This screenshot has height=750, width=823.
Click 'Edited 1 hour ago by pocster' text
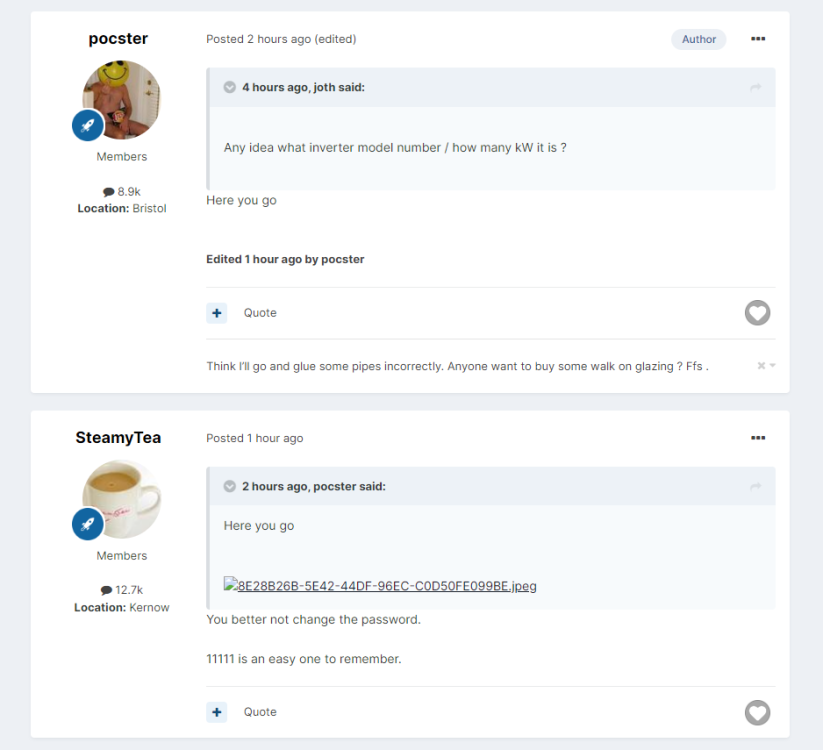[285, 259]
